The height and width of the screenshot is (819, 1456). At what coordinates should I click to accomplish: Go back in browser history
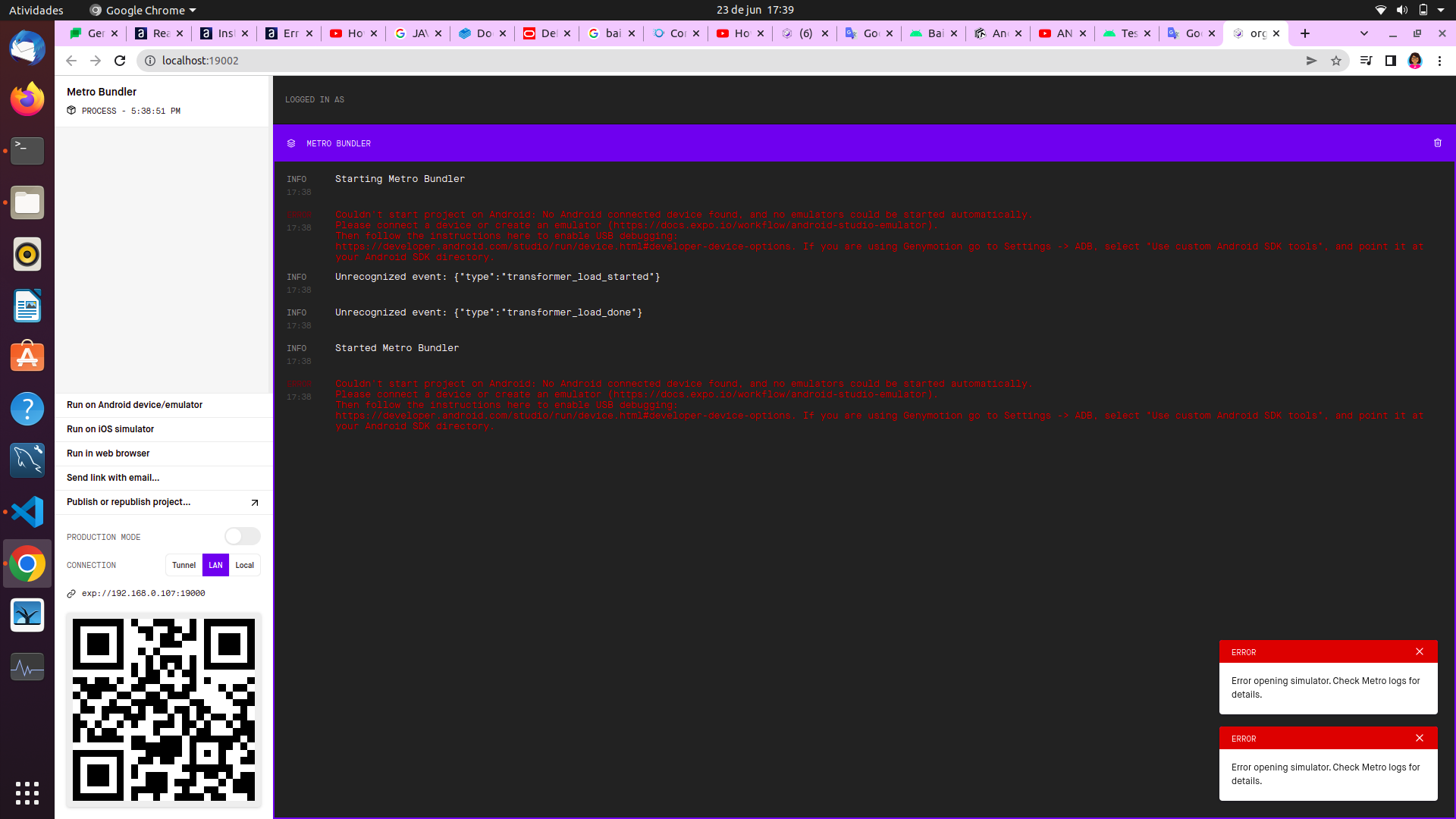pyautogui.click(x=71, y=61)
